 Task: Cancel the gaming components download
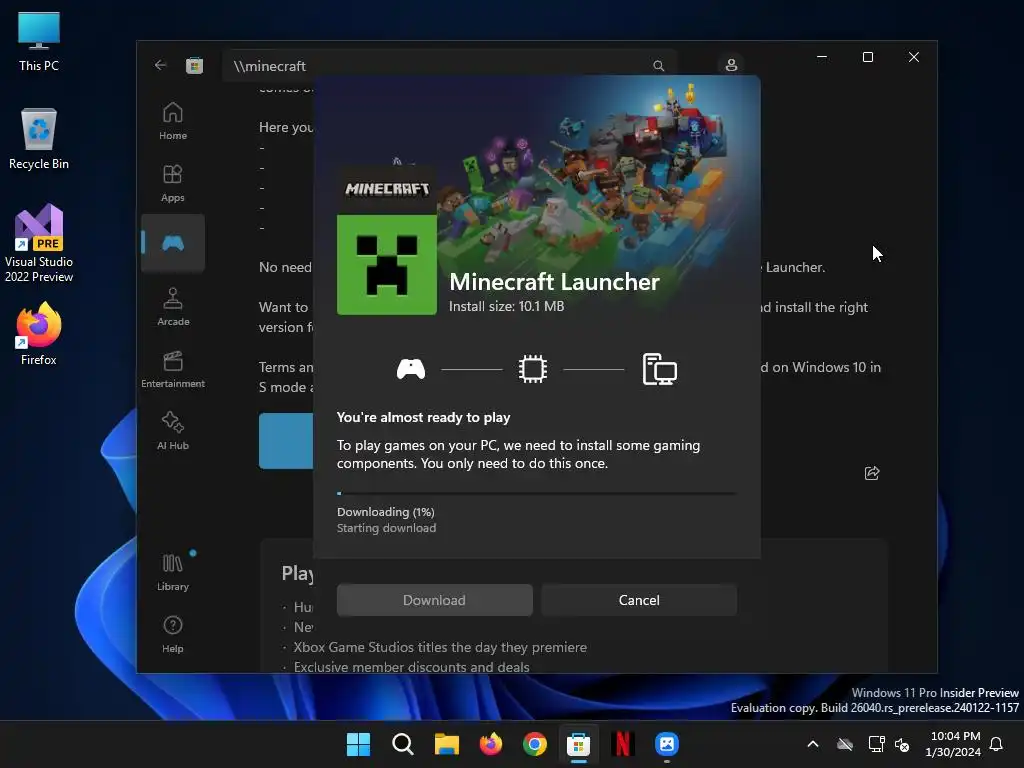639,600
